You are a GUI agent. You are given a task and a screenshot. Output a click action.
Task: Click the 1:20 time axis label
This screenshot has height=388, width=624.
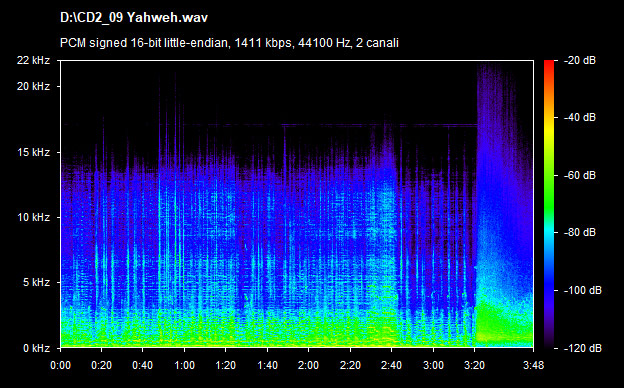coord(226,365)
